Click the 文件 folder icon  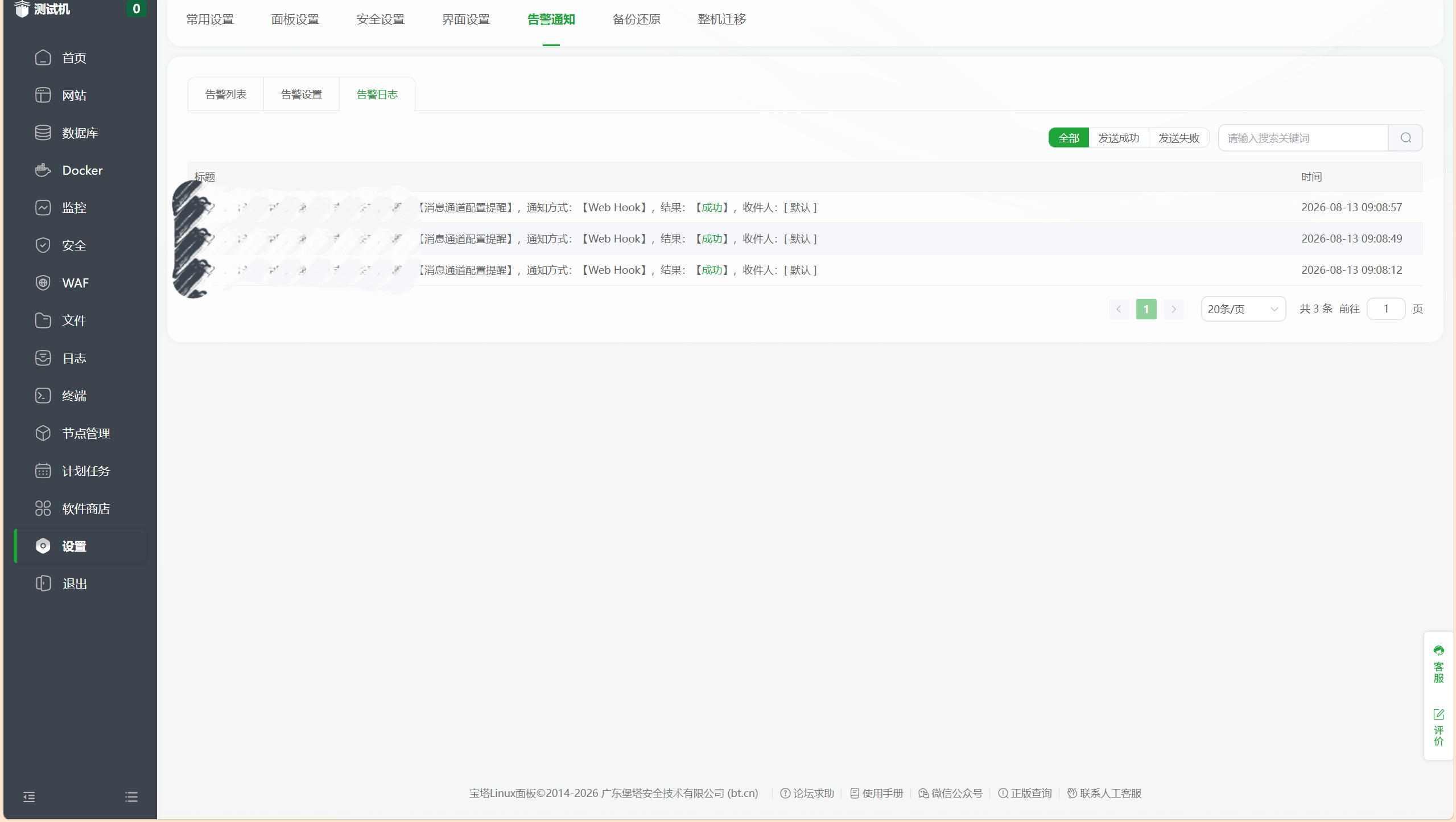click(x=43, y=320)
